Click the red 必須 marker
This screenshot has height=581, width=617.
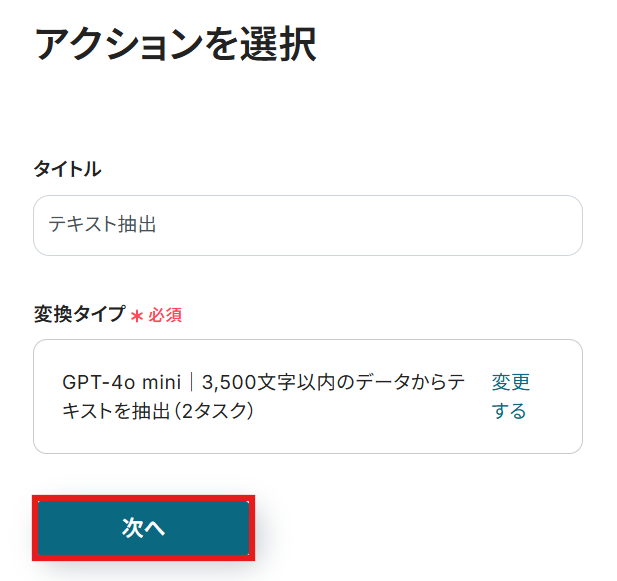pos(165,315)
